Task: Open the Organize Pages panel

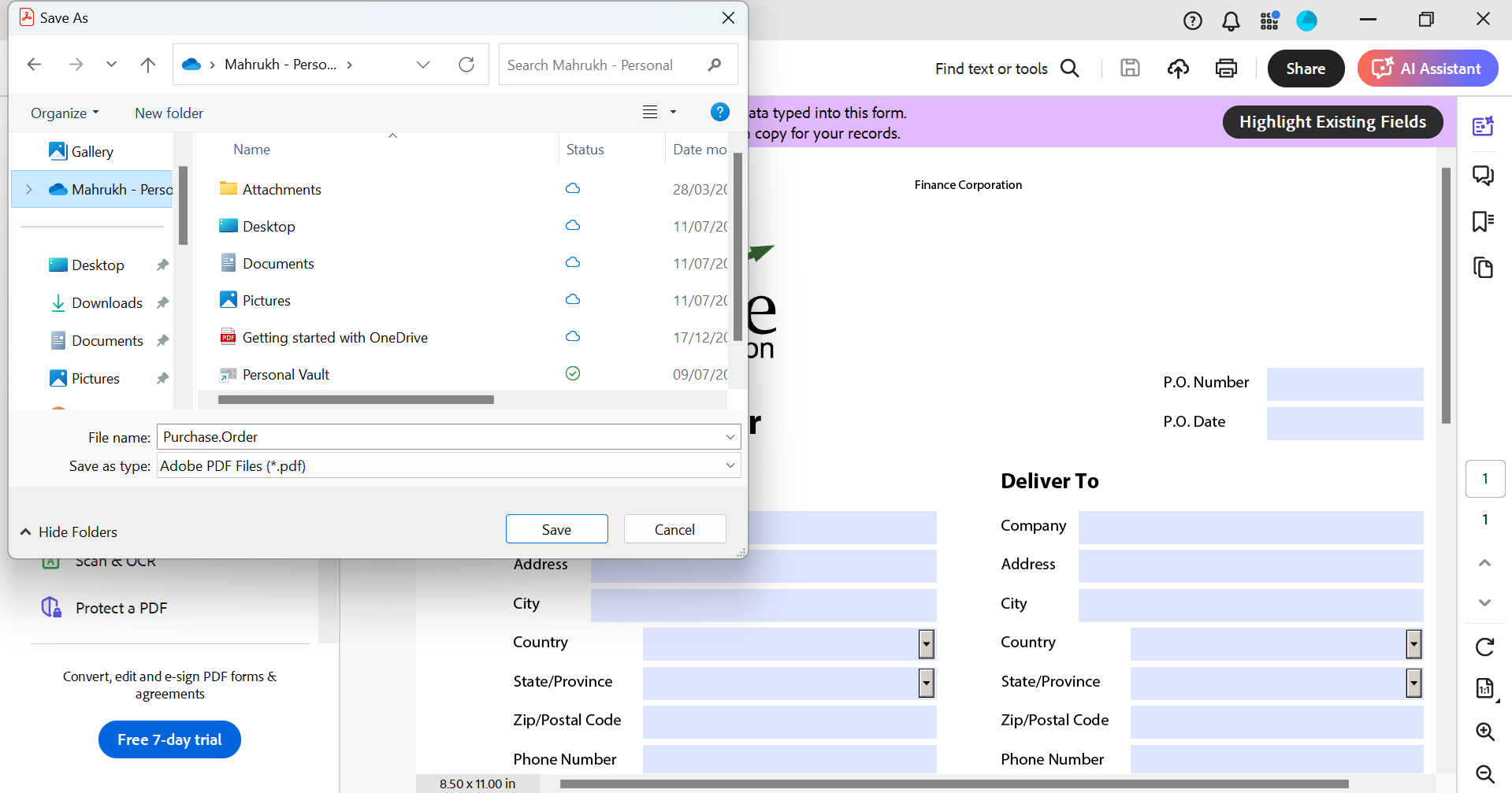Action: click(x=1484, y=268)
